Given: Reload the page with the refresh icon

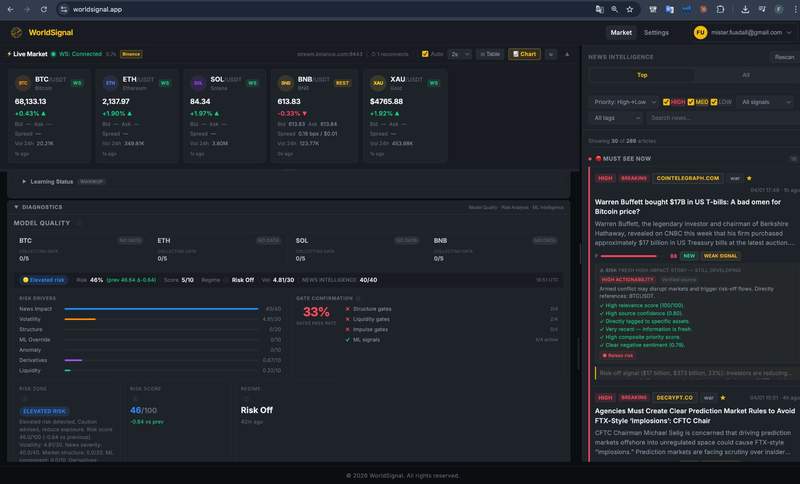Looking at the screenshot, I should (x=44, y=9).
